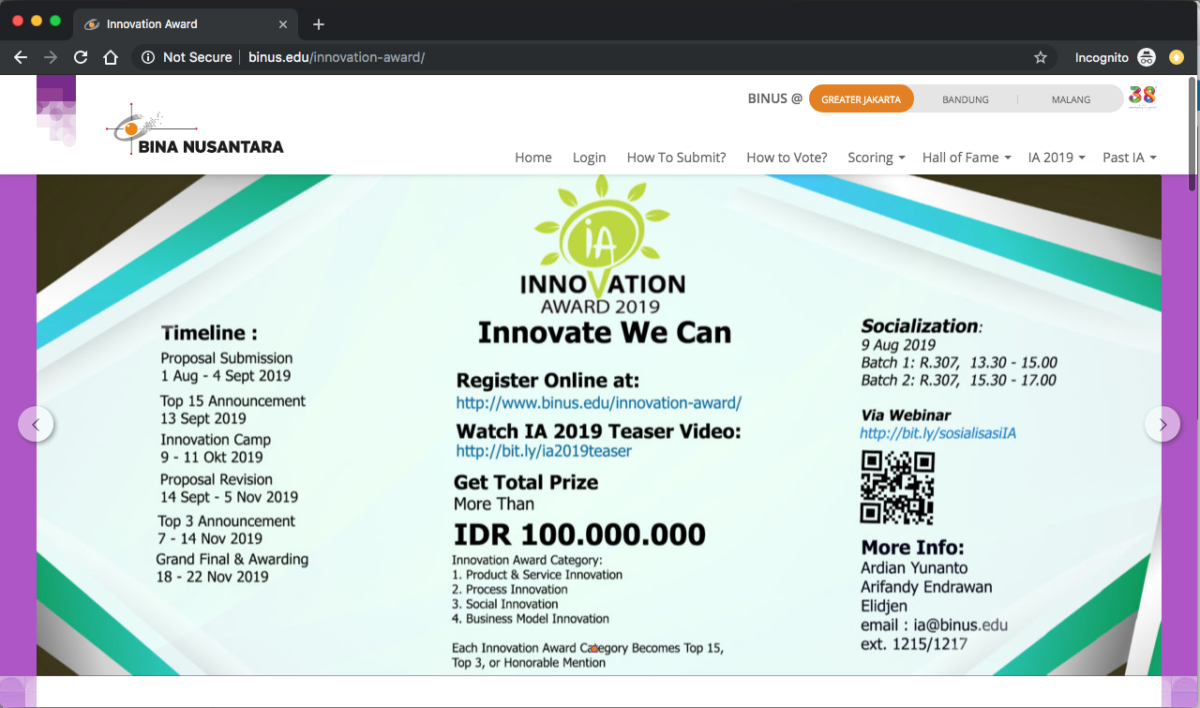Select the Innovation Award browser tab

click(186, 24)
